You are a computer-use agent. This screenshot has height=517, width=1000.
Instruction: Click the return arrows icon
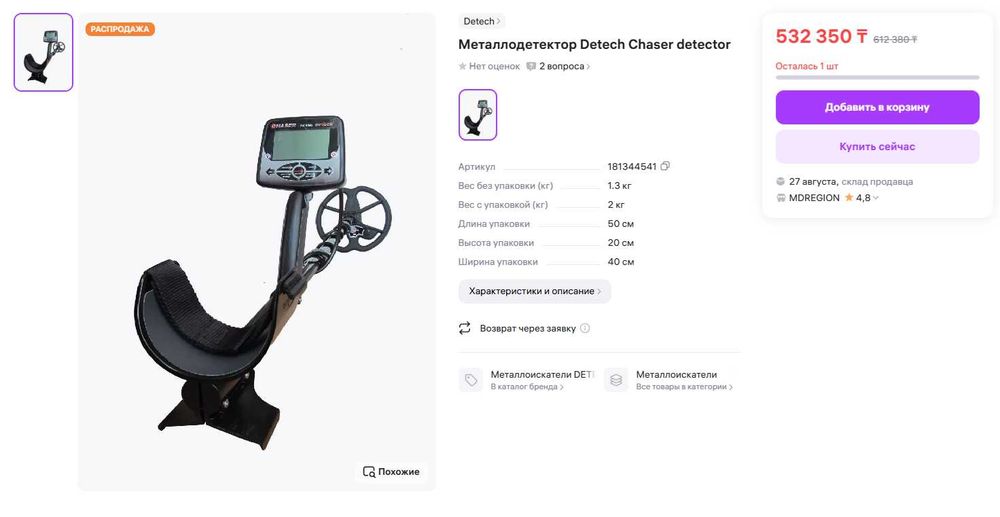point(464,328)
